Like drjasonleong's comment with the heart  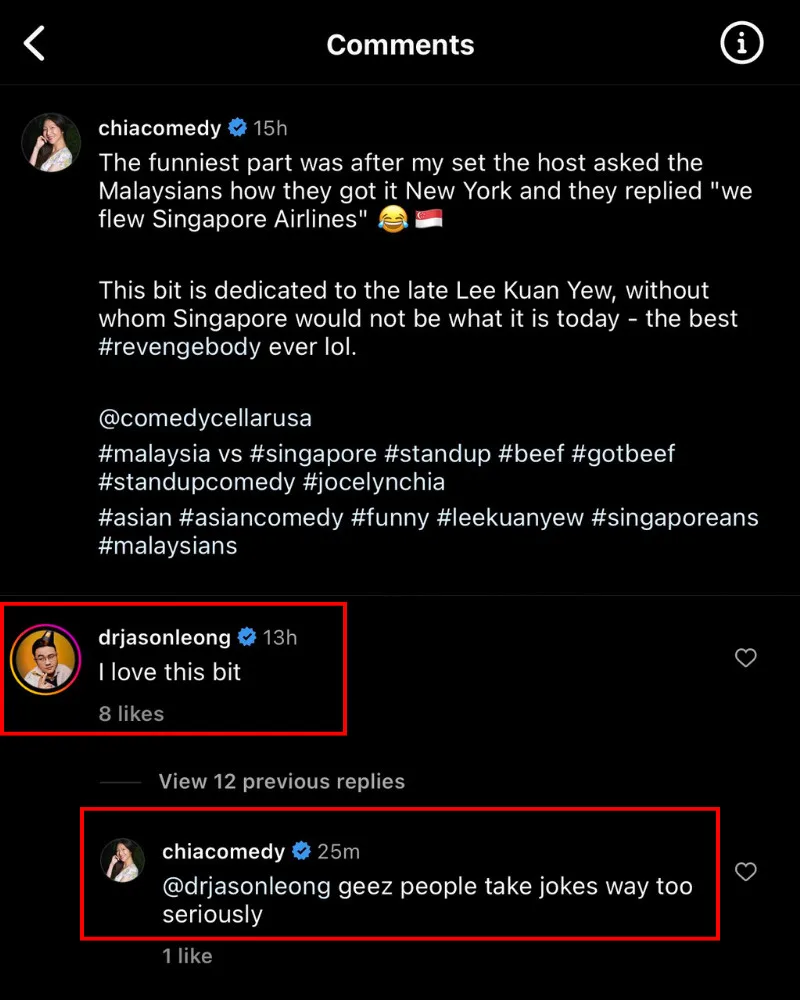(x=745, y=658)
